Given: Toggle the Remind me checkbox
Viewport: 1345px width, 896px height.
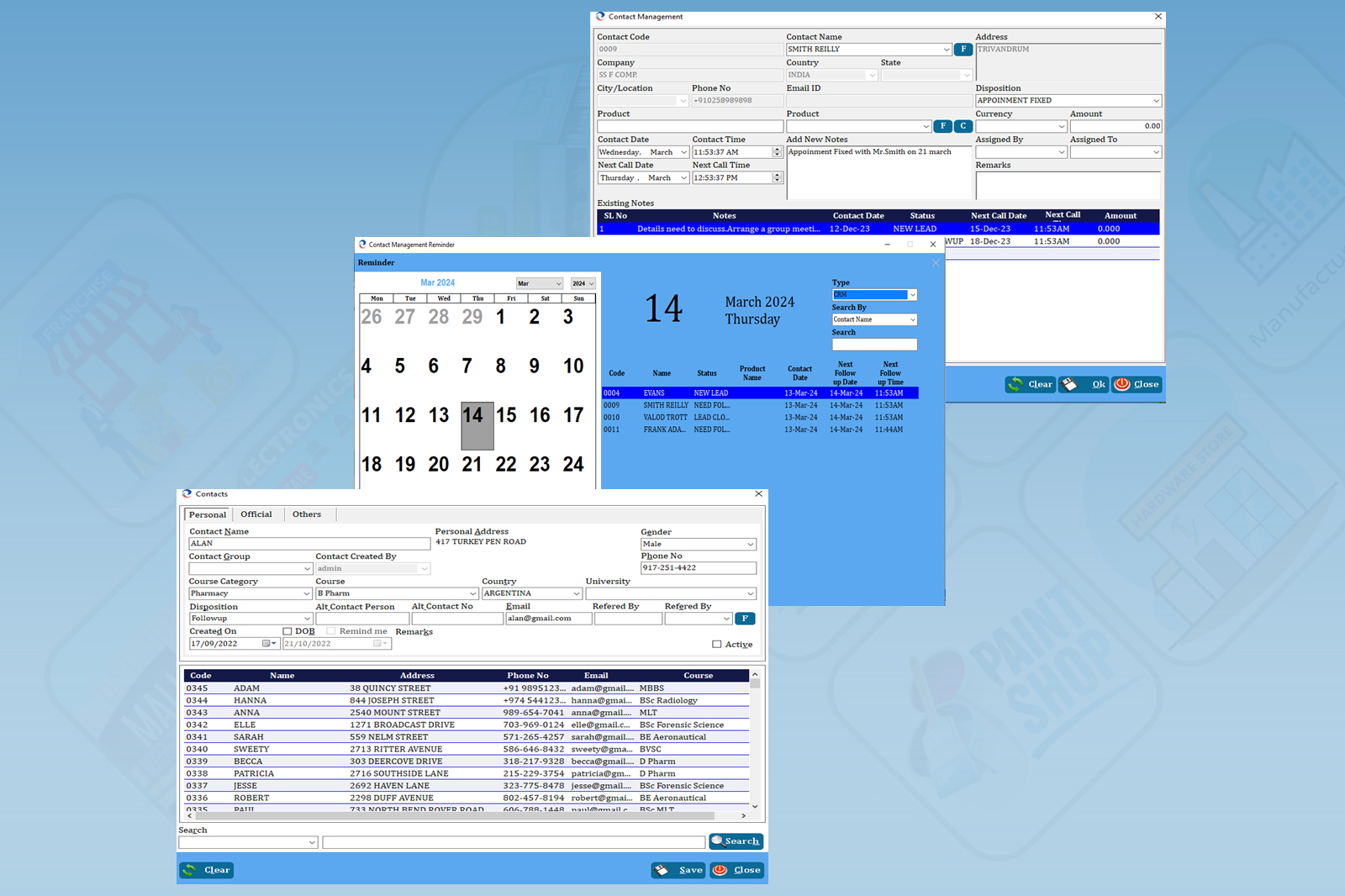Looking at the screenshot, I should [x=331, y=631].
